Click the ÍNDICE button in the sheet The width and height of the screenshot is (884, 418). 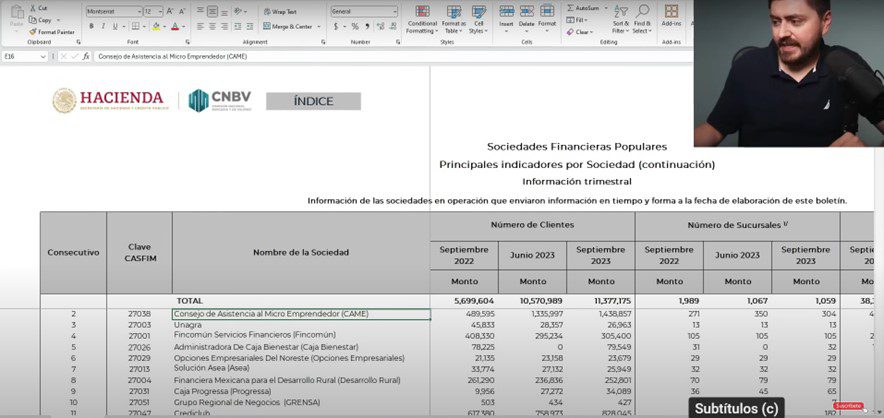[x=313, y=101]
